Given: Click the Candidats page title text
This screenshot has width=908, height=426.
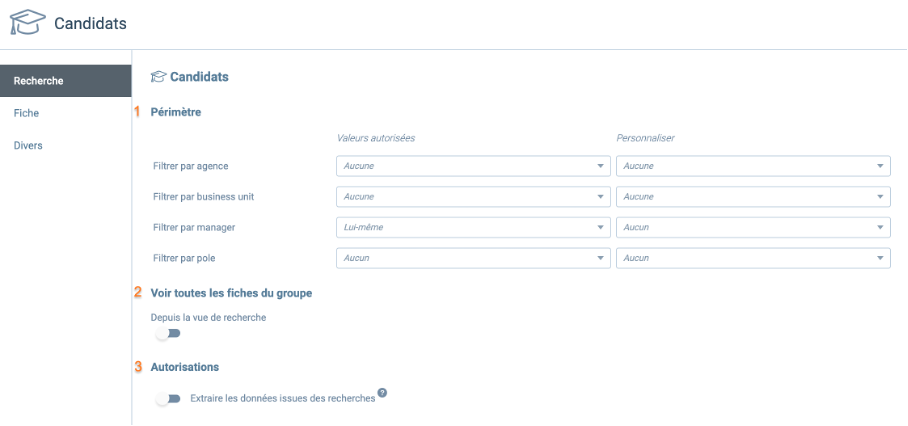Looking at the screenshot, I should coord(90,24).
